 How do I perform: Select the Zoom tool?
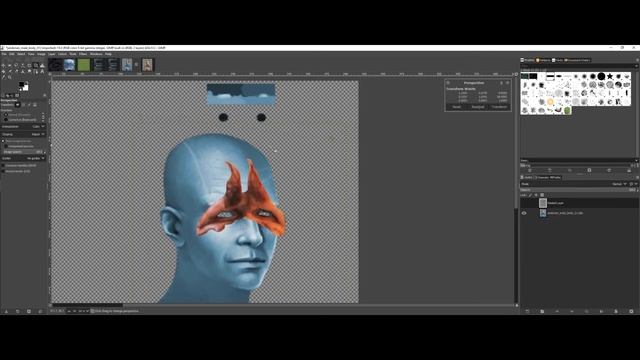pos(10,77)
